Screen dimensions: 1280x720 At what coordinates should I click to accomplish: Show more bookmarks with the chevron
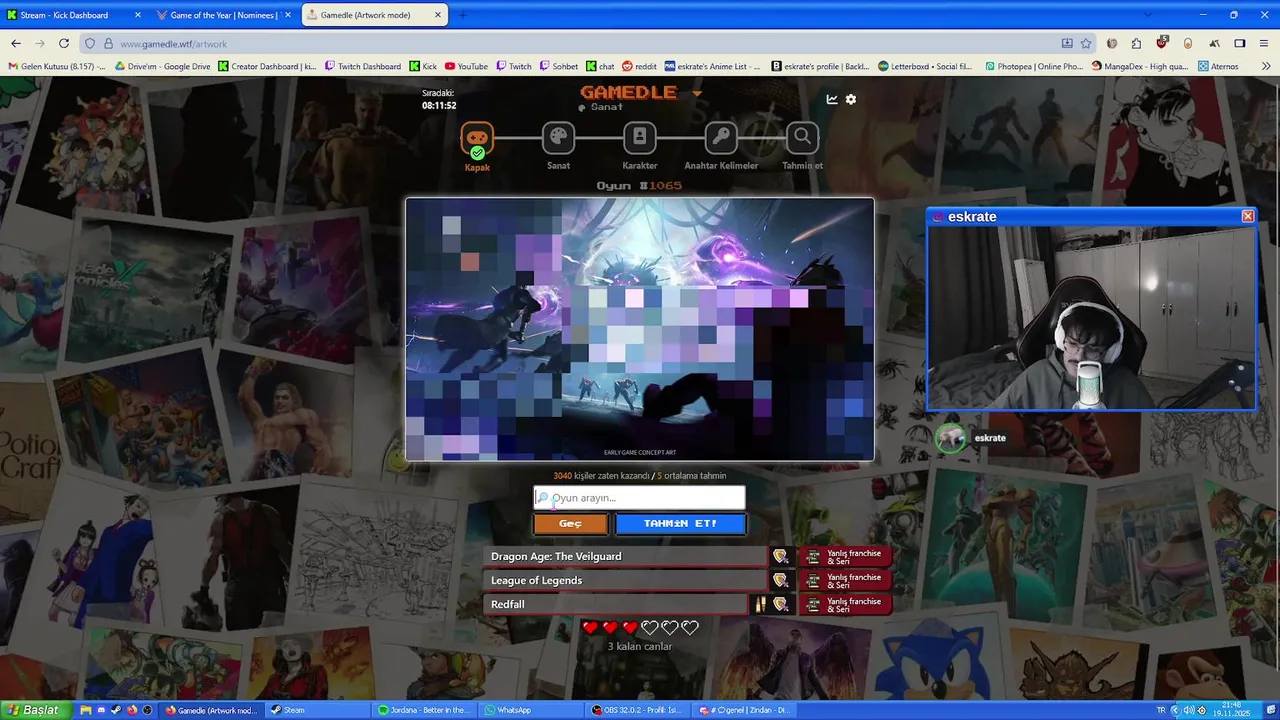[1264, 66]
